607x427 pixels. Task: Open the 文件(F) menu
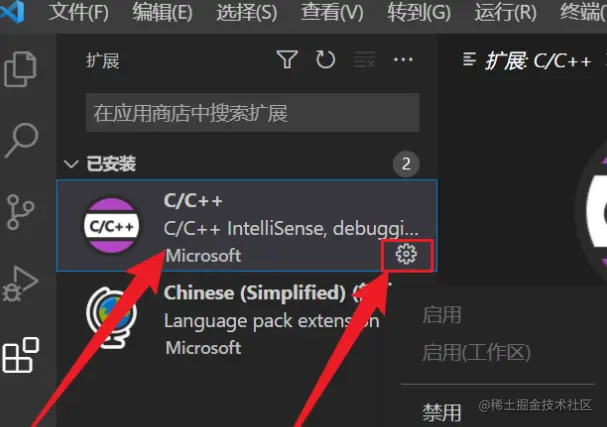coord(79,12)
